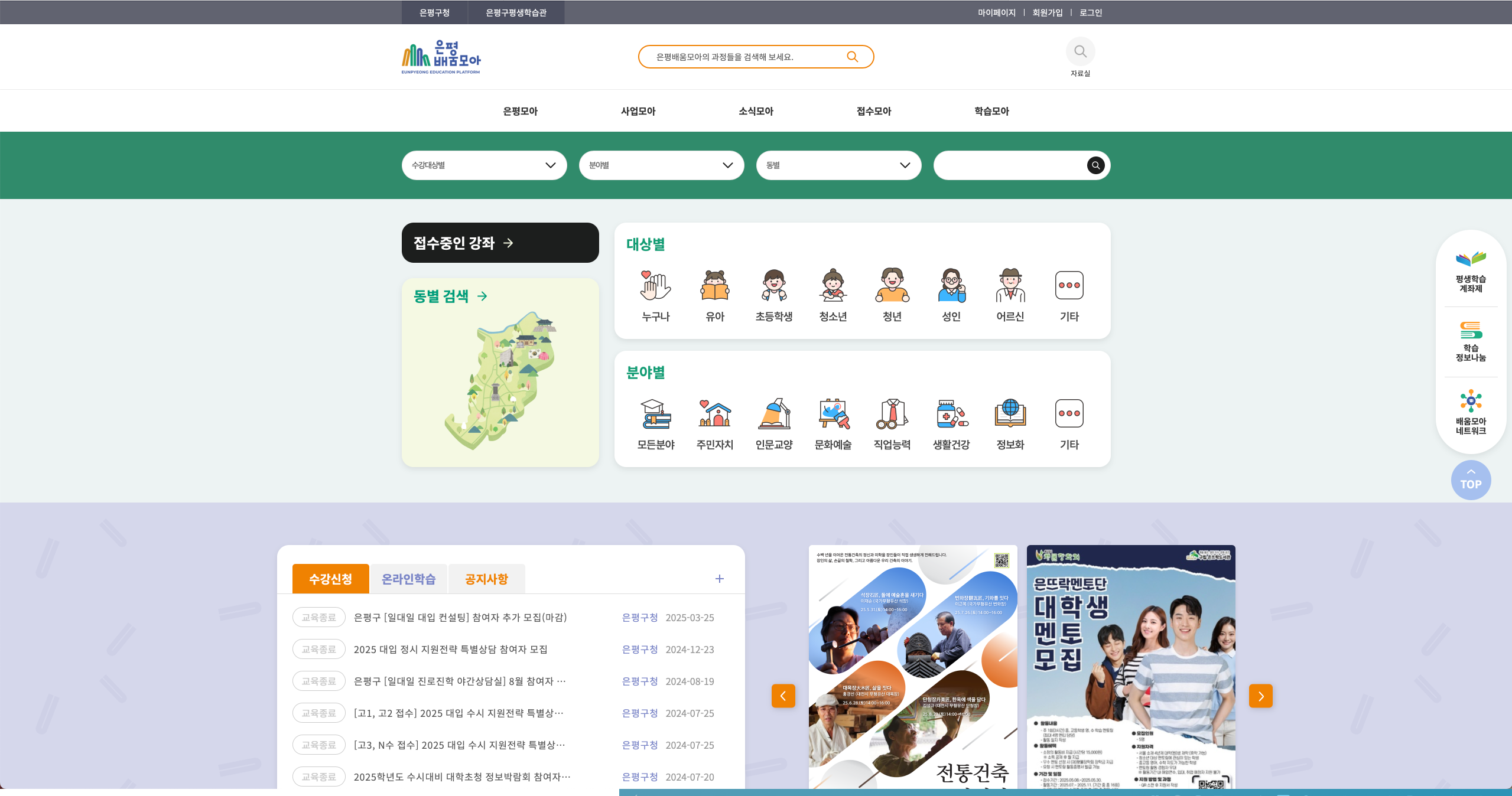Screen dimensions: 1512x796
Task: Click the 은평배움모아 logo
Action: pos(441,57)
